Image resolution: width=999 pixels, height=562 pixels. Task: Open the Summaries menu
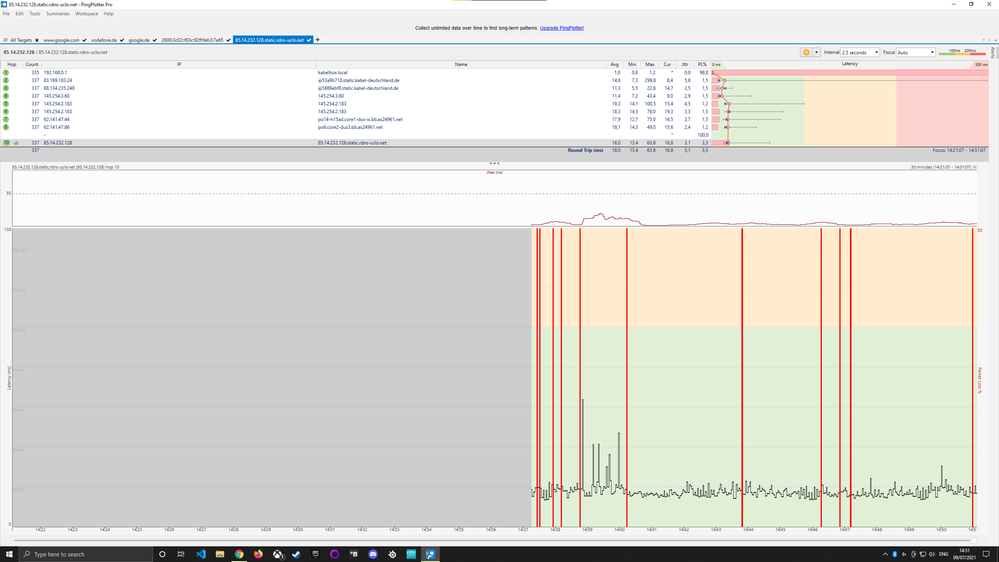pyautogui.click(x=57, y=14)
